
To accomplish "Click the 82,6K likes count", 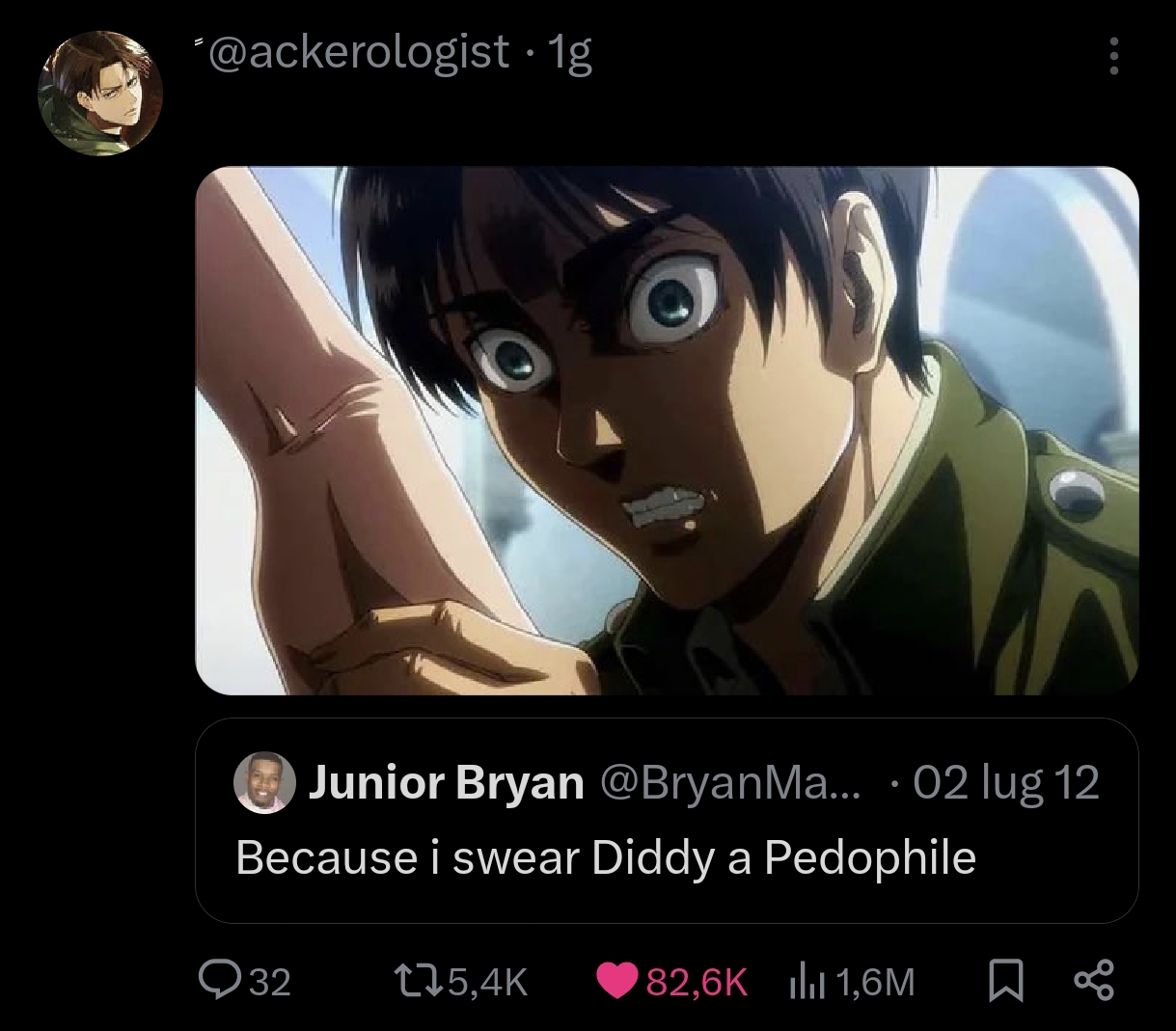I will [696, 982].
